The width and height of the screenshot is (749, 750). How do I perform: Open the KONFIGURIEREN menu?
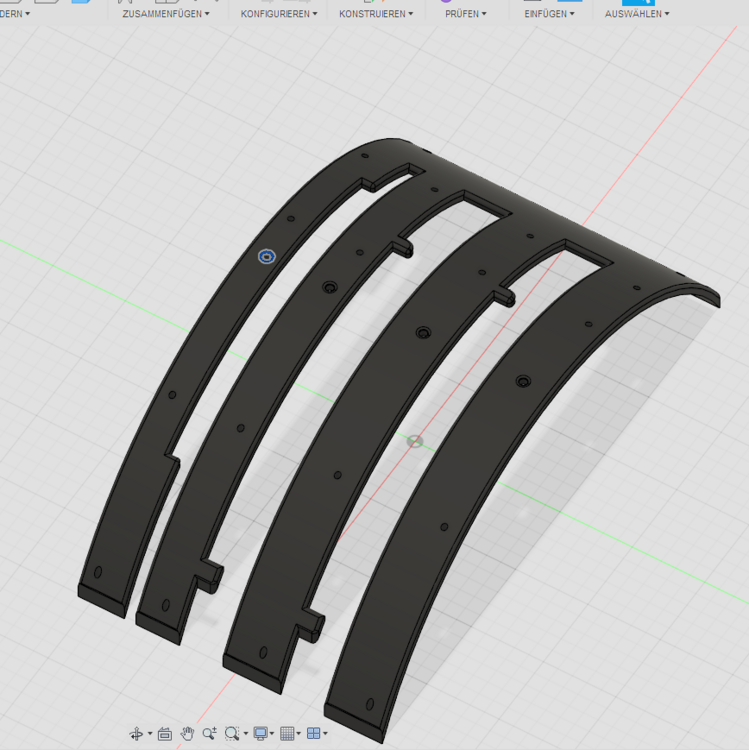(279, 14)
